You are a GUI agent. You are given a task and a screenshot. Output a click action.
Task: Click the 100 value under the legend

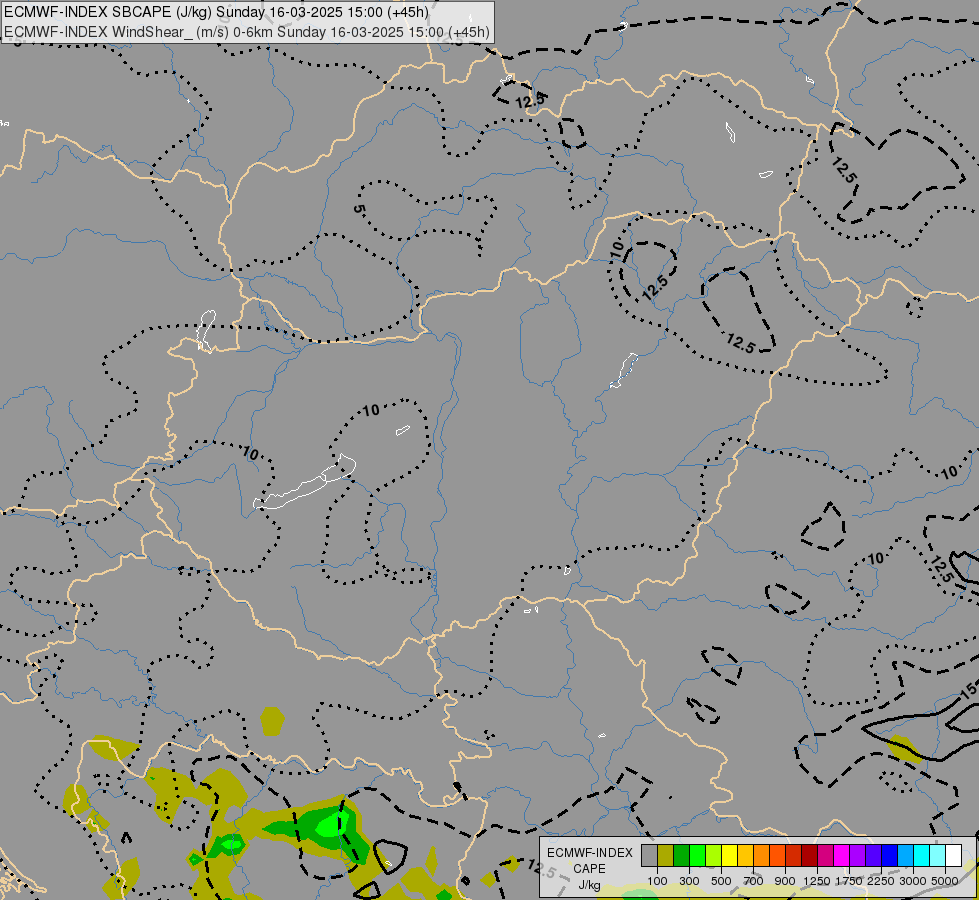tap(657, 881)
